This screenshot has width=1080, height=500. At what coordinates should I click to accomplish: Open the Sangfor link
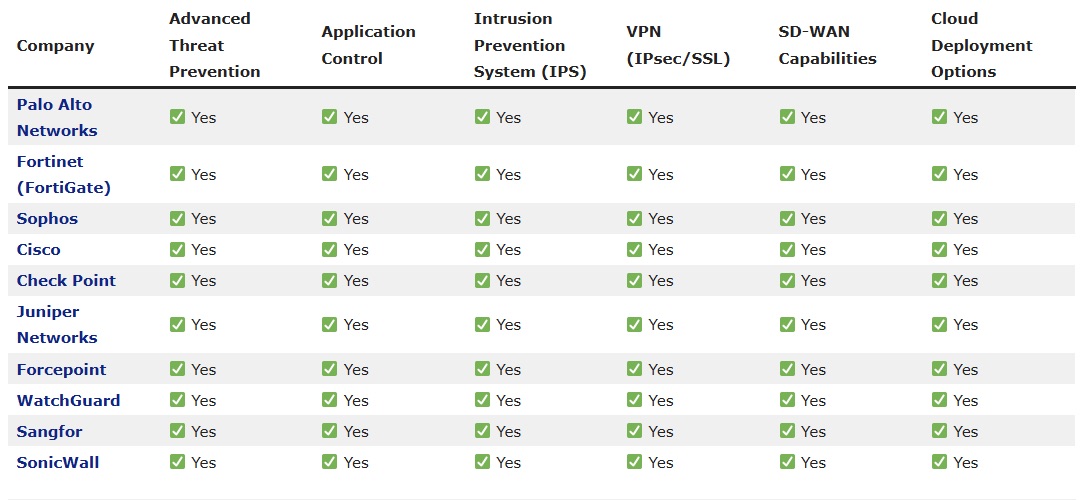[49, 432]
